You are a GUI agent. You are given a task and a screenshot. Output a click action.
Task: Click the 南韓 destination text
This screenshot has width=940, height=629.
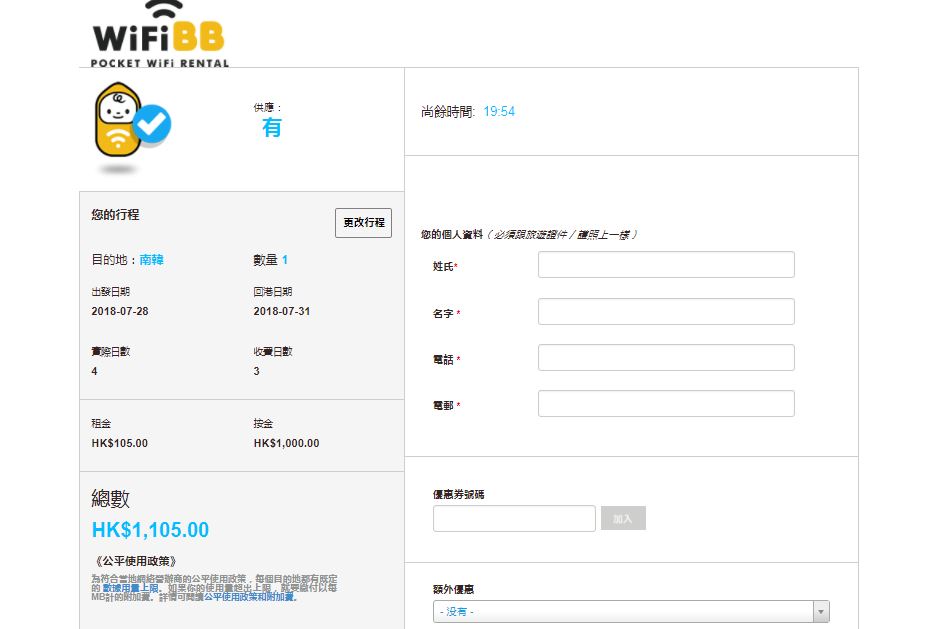point(152,260)
